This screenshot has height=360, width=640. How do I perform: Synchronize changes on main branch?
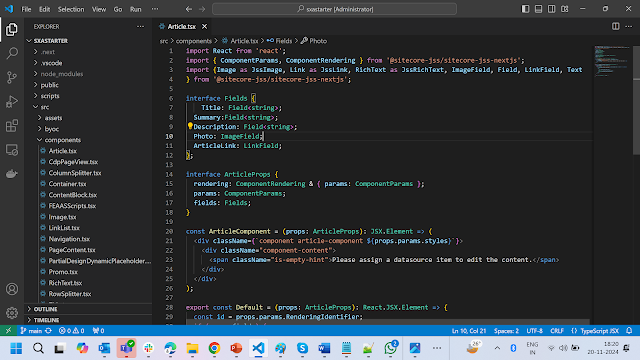pos(49,331)
